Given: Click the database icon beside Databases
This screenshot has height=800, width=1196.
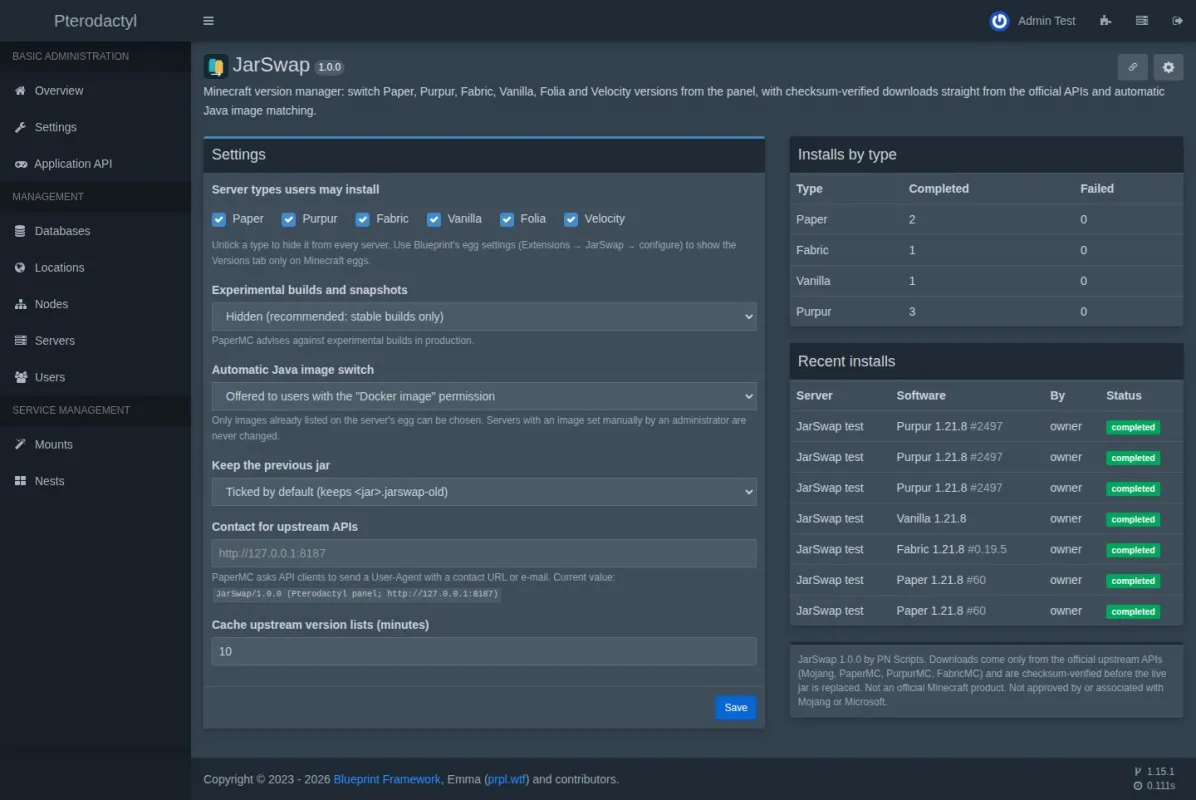Looking at the screenshot, I should [x=20, y=230].
